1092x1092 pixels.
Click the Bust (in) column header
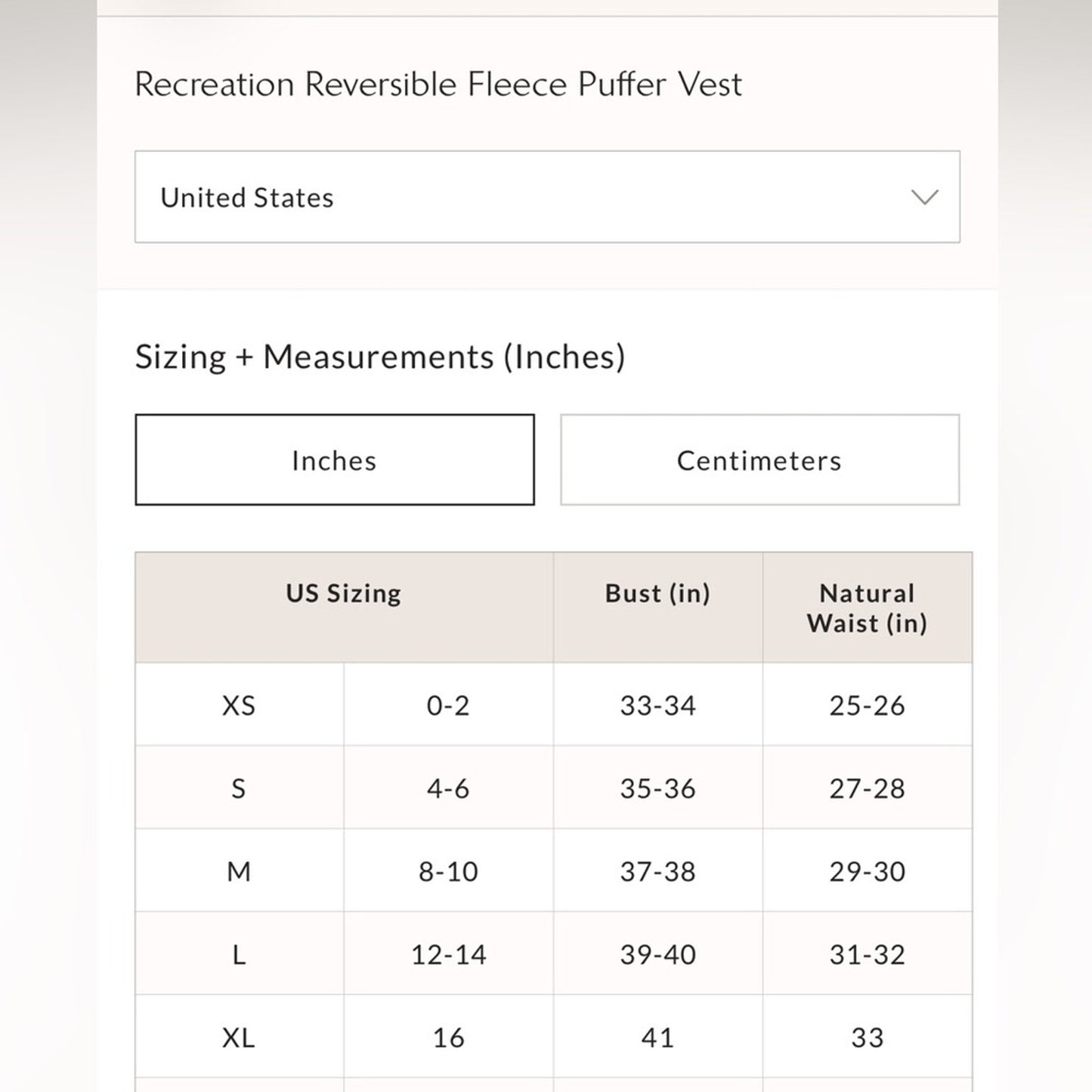(657, 594)
